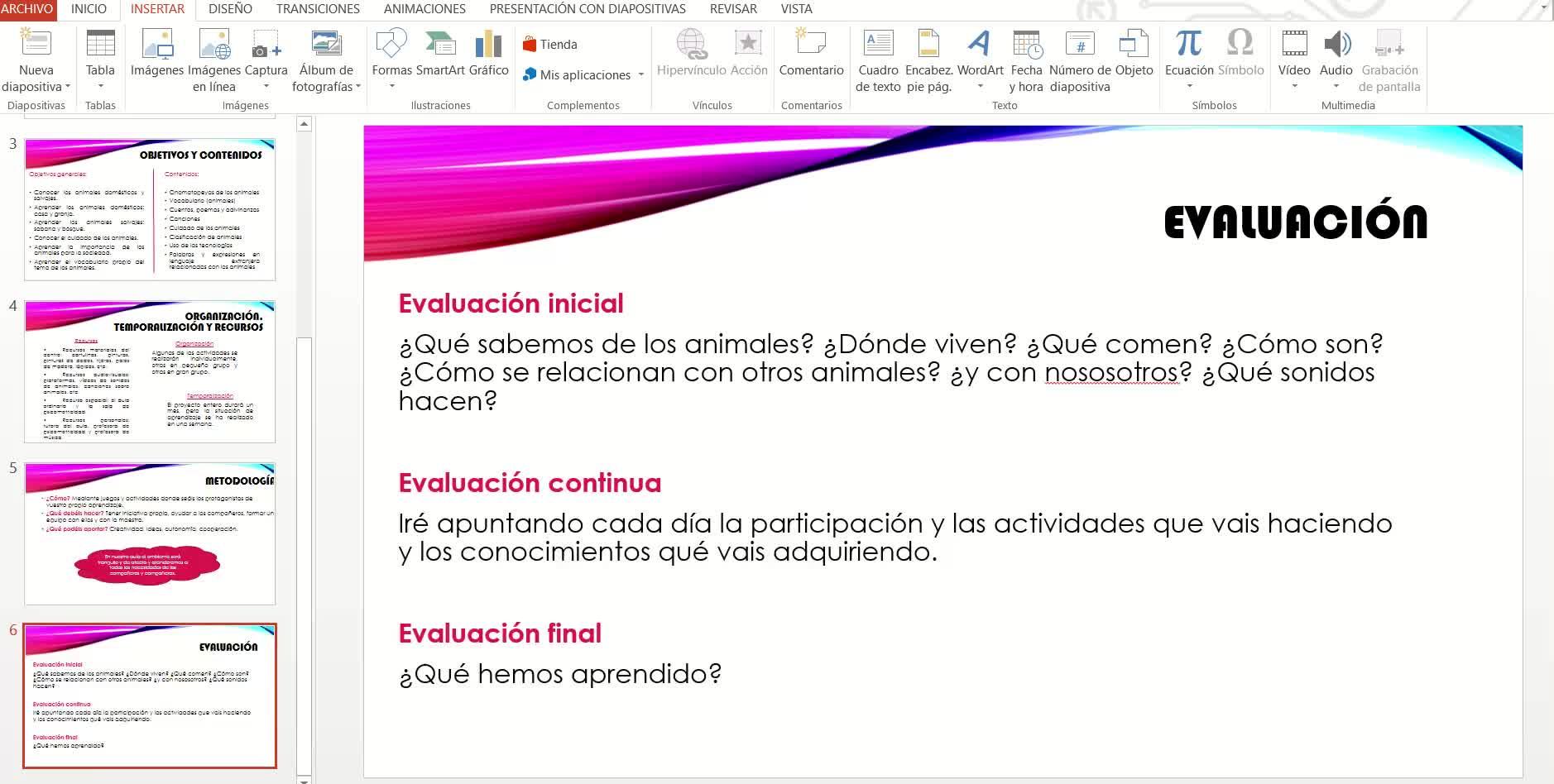This screenshot has height=784, width=1554.
Task: Switch to the VISTA tab
Action: [796, 9]
